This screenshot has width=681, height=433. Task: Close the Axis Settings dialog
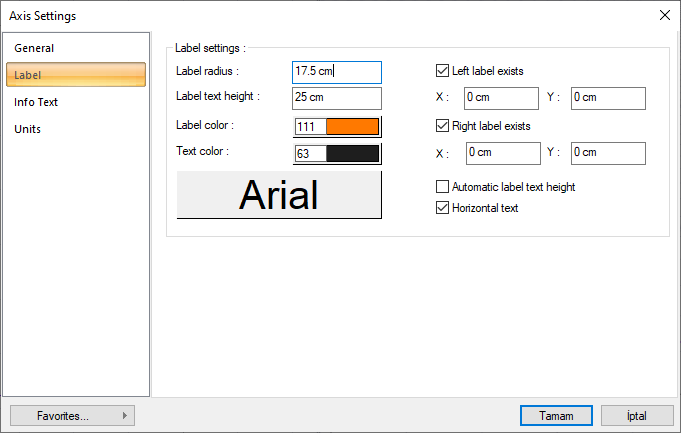(x=664, y=15)
